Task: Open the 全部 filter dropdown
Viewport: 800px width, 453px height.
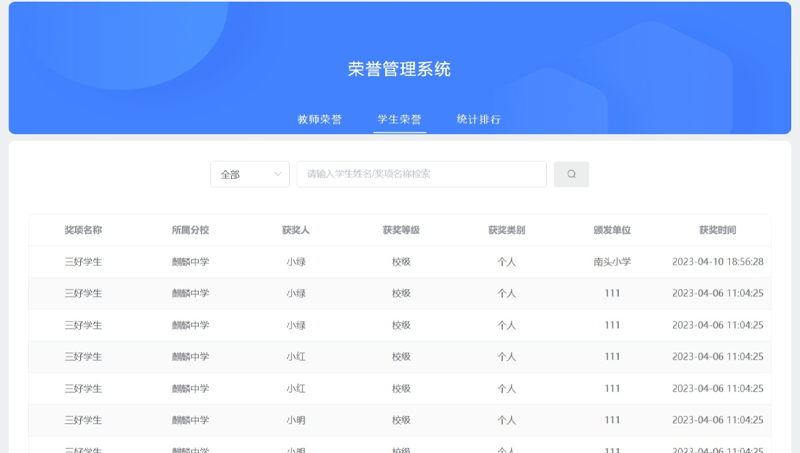Action: [250, 174]
